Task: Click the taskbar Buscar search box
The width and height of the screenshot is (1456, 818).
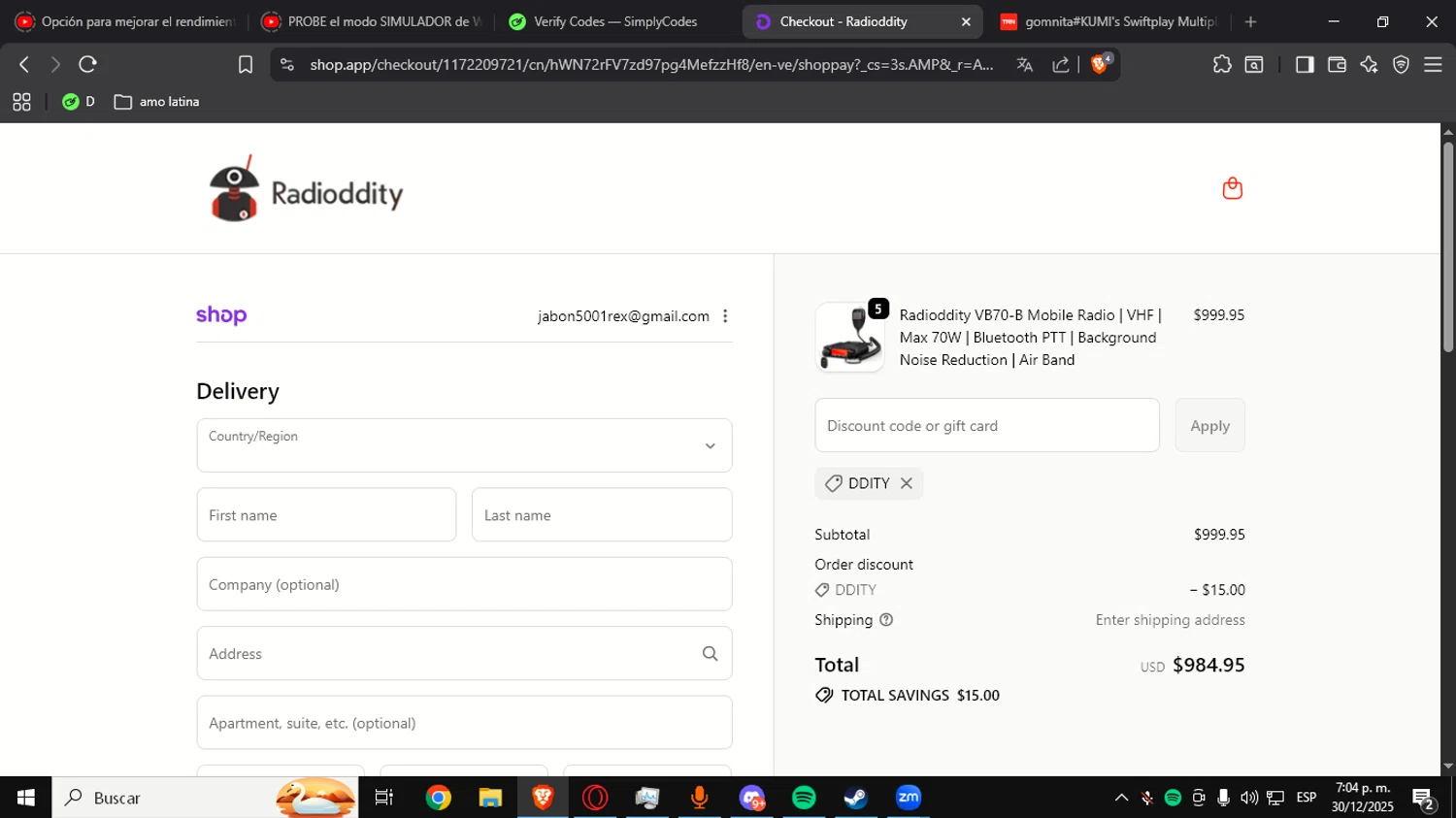Action: [205, 798]
